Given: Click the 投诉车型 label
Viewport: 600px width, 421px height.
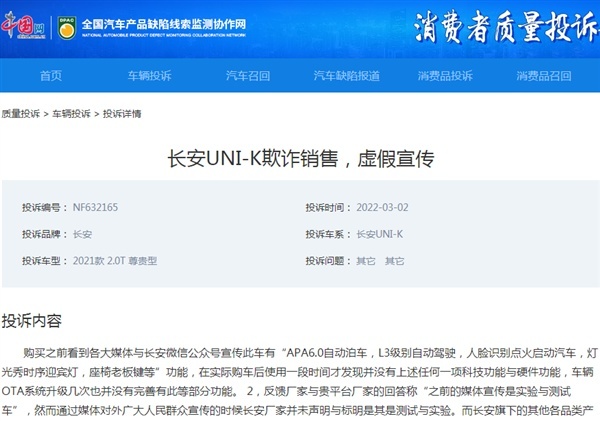Looking at the screenshot, I should point(44,261).
